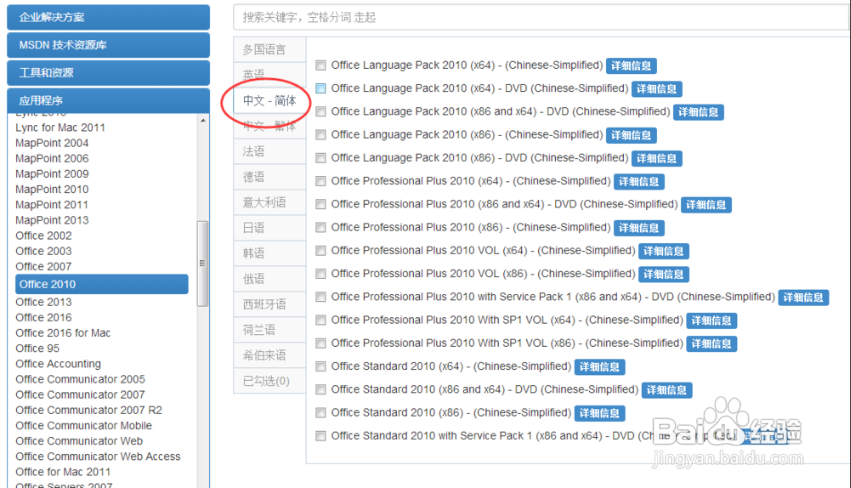Open Office Communicator Web Access entry
The height and width of the screenshot is (488, 851).
click(98, 457)
